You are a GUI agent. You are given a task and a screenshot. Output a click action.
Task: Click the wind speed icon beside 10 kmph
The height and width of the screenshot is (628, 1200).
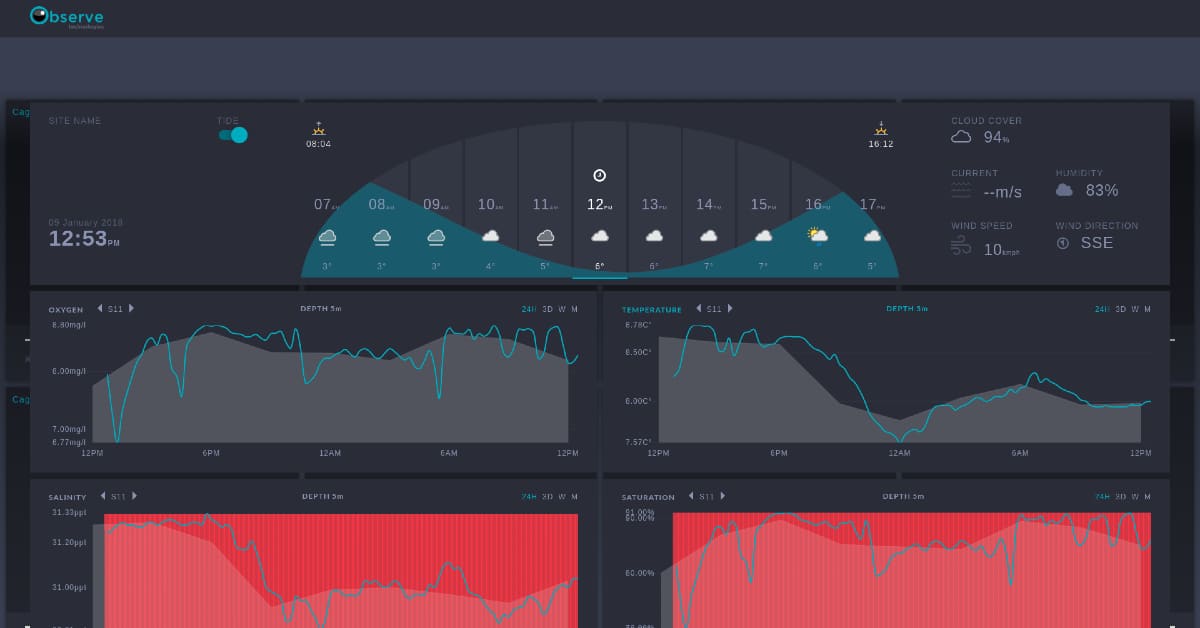click(x=961, y=247)
